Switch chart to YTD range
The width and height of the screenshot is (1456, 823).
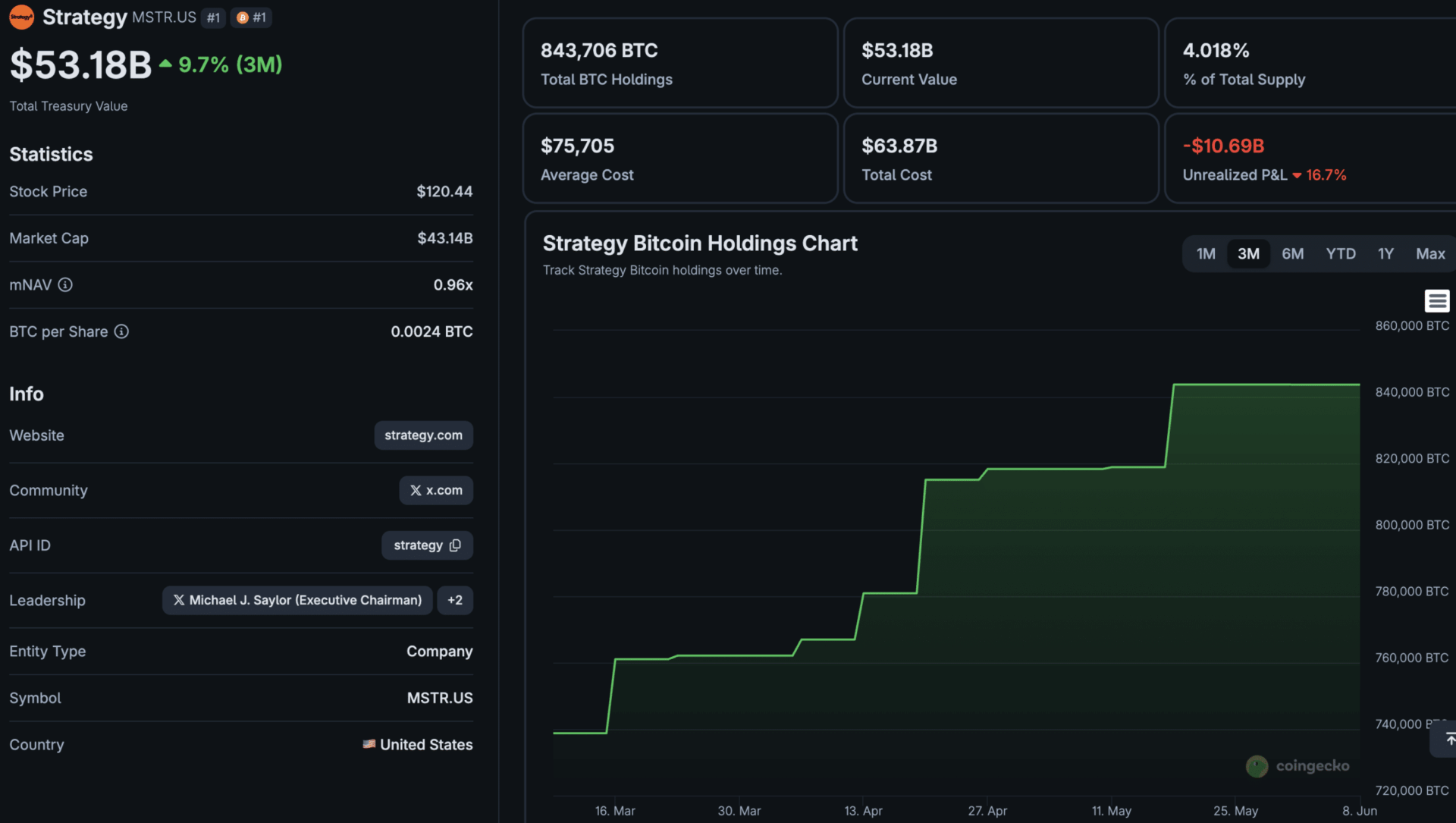point(1341,254)
